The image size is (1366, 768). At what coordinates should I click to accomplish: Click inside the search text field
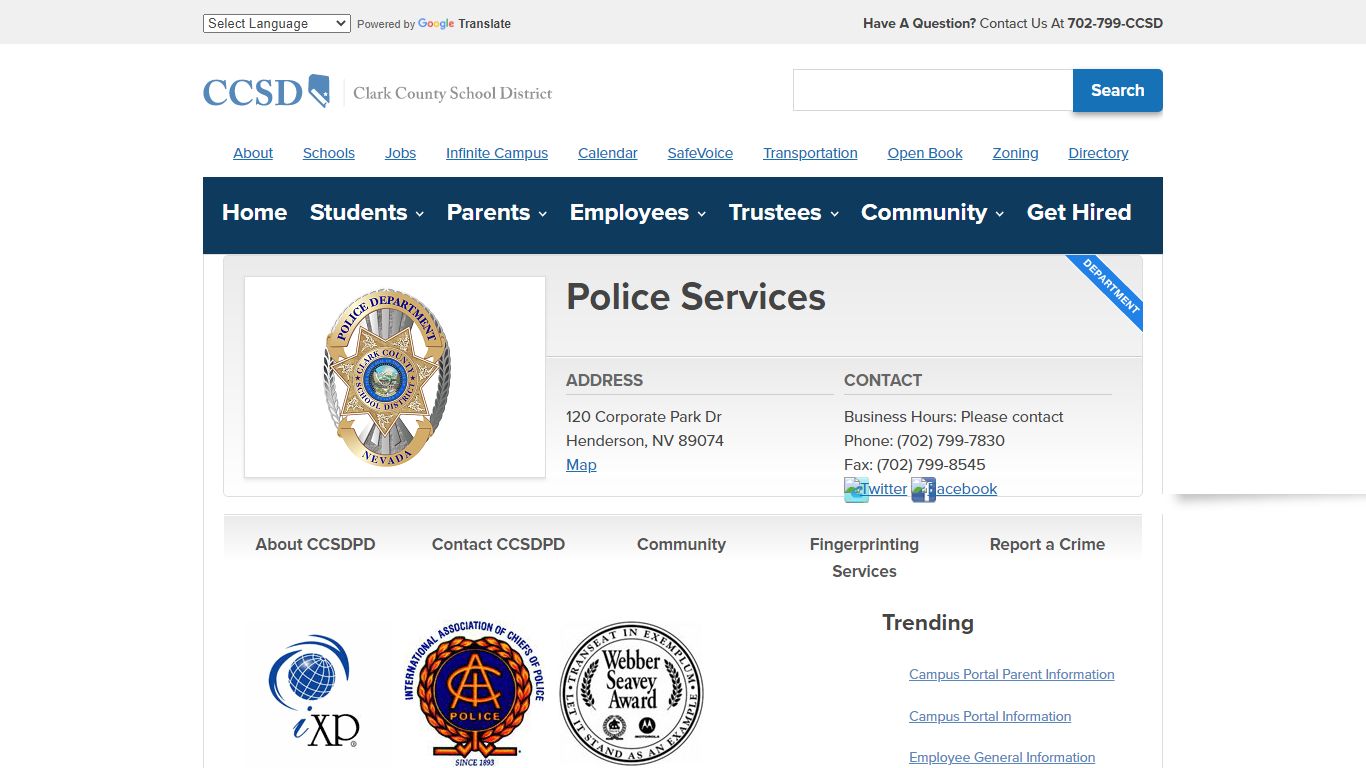pyautogui.click(x=933, y=90)
